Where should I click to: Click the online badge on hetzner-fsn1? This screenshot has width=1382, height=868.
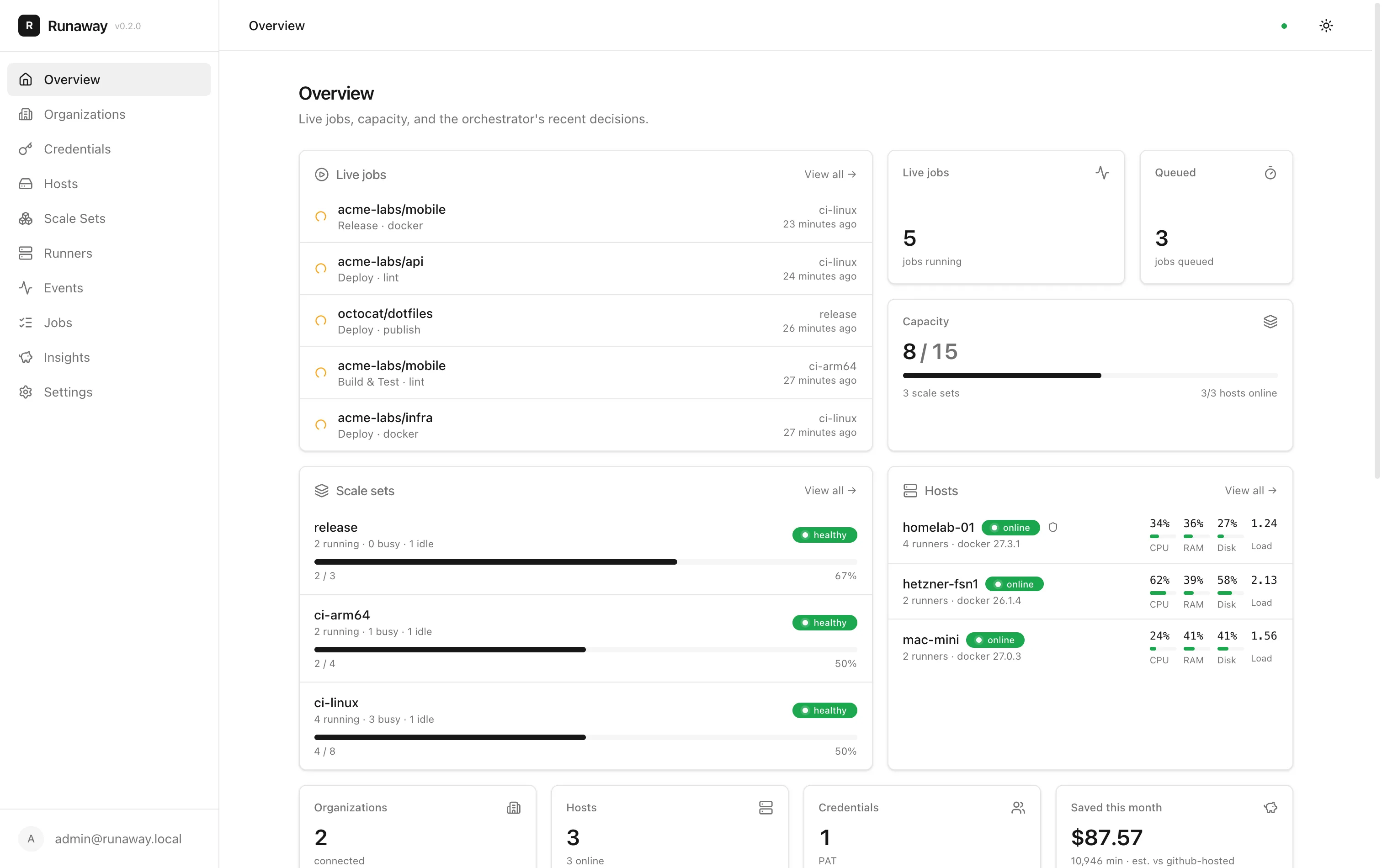1014,584
